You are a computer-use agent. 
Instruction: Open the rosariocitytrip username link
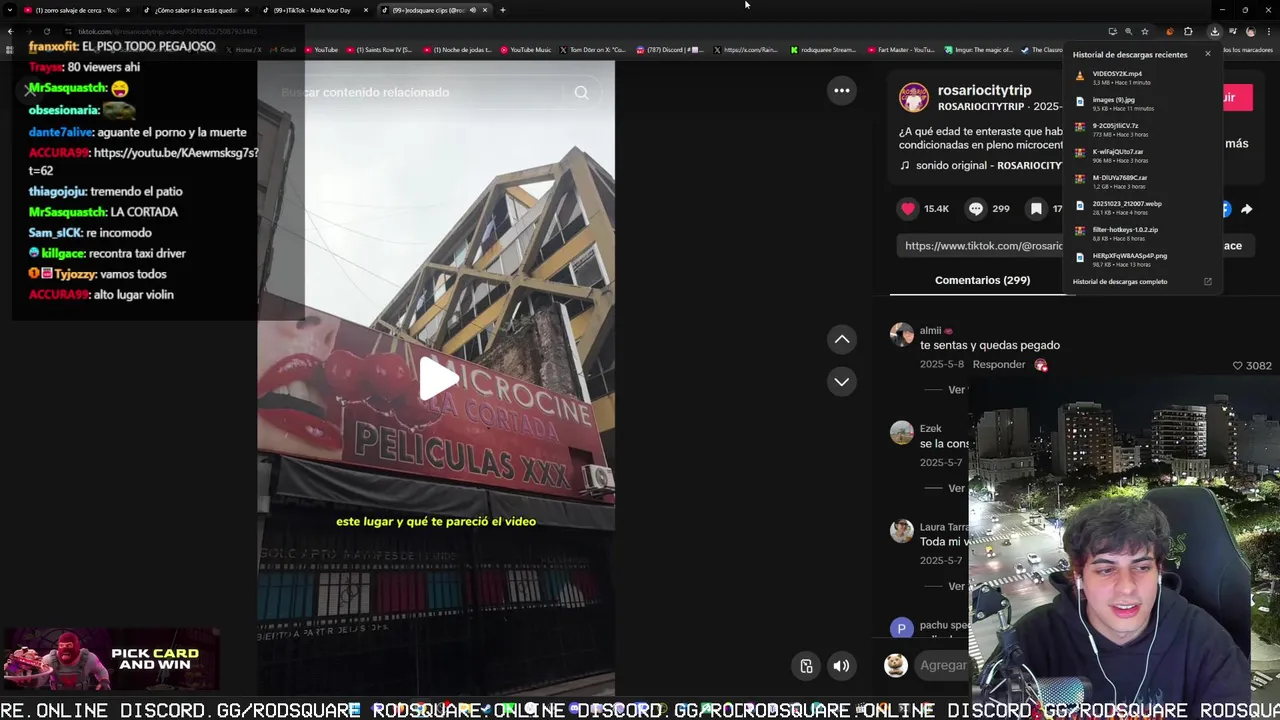(x=984, y=90)
